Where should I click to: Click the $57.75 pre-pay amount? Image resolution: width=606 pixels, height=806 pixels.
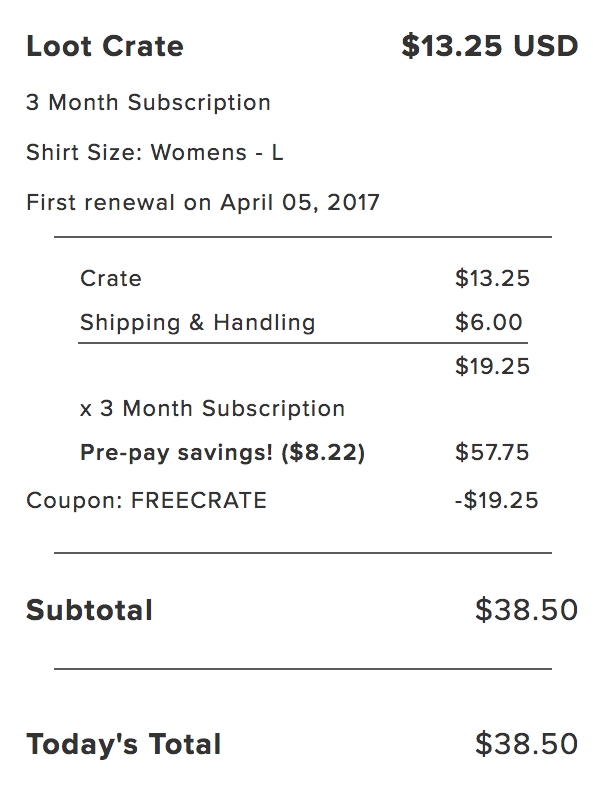[492, 453]
